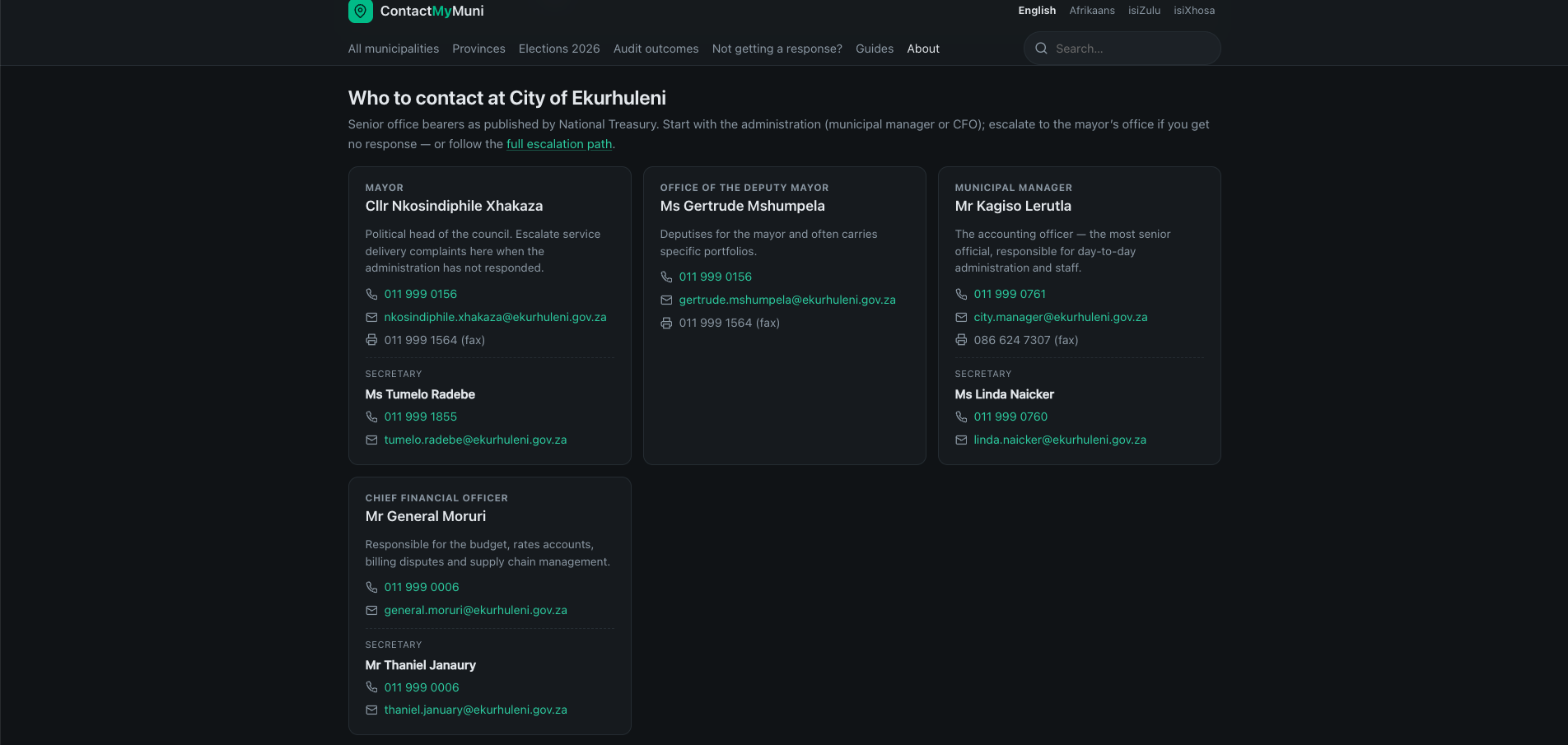Follow the full escalation path link
Viewport: 1568px width, 745px height.
tap(559, 144)
